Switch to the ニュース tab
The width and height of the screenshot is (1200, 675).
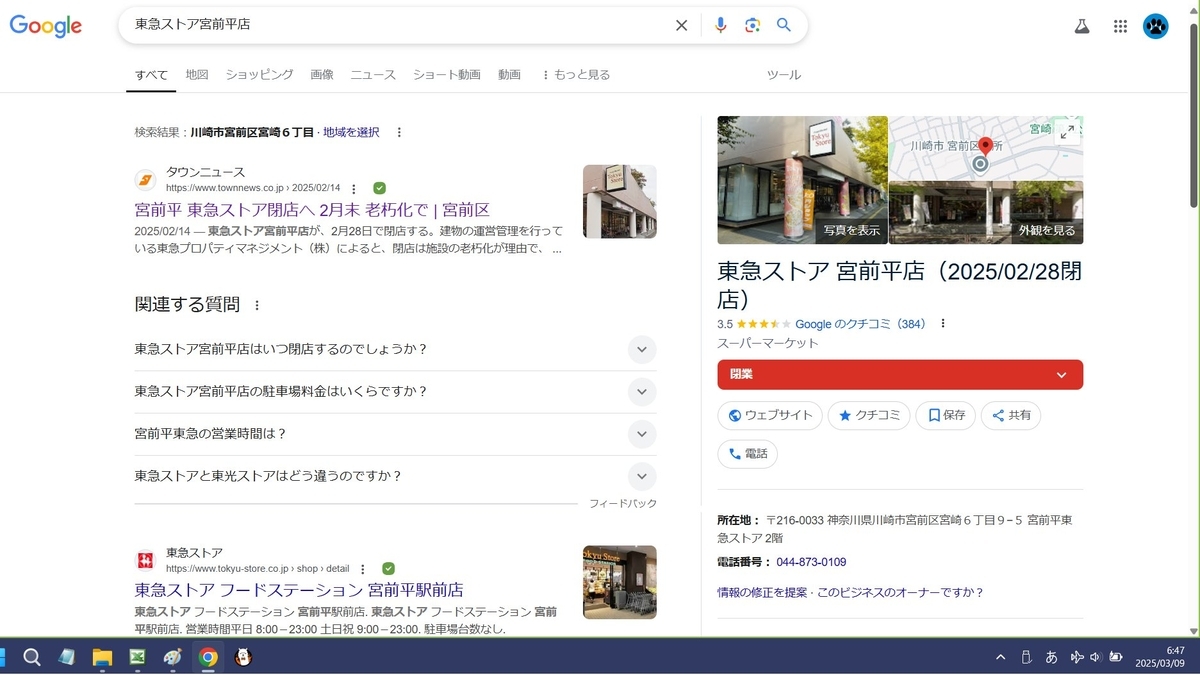[373, 75]
